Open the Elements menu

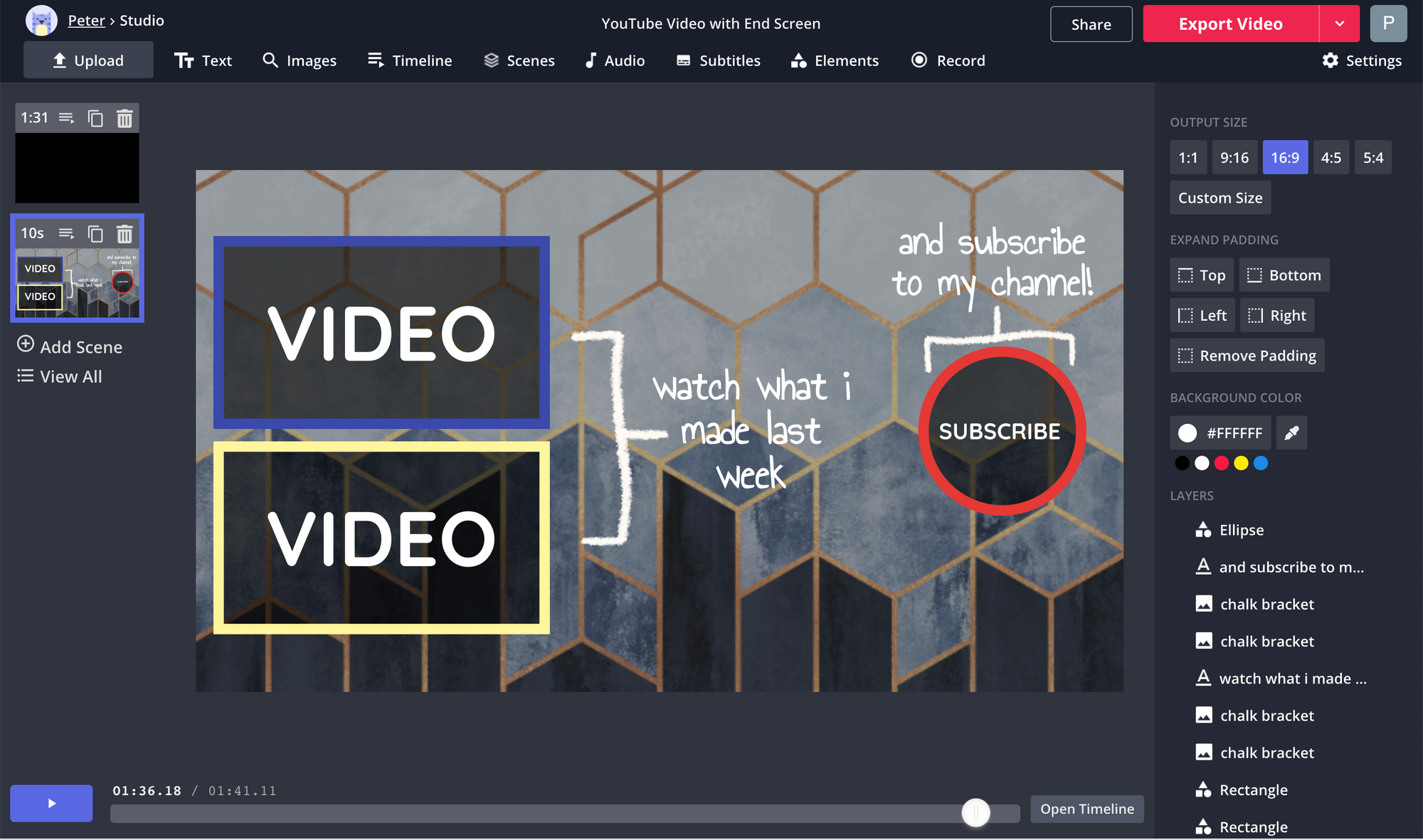(x=835, y=60)
